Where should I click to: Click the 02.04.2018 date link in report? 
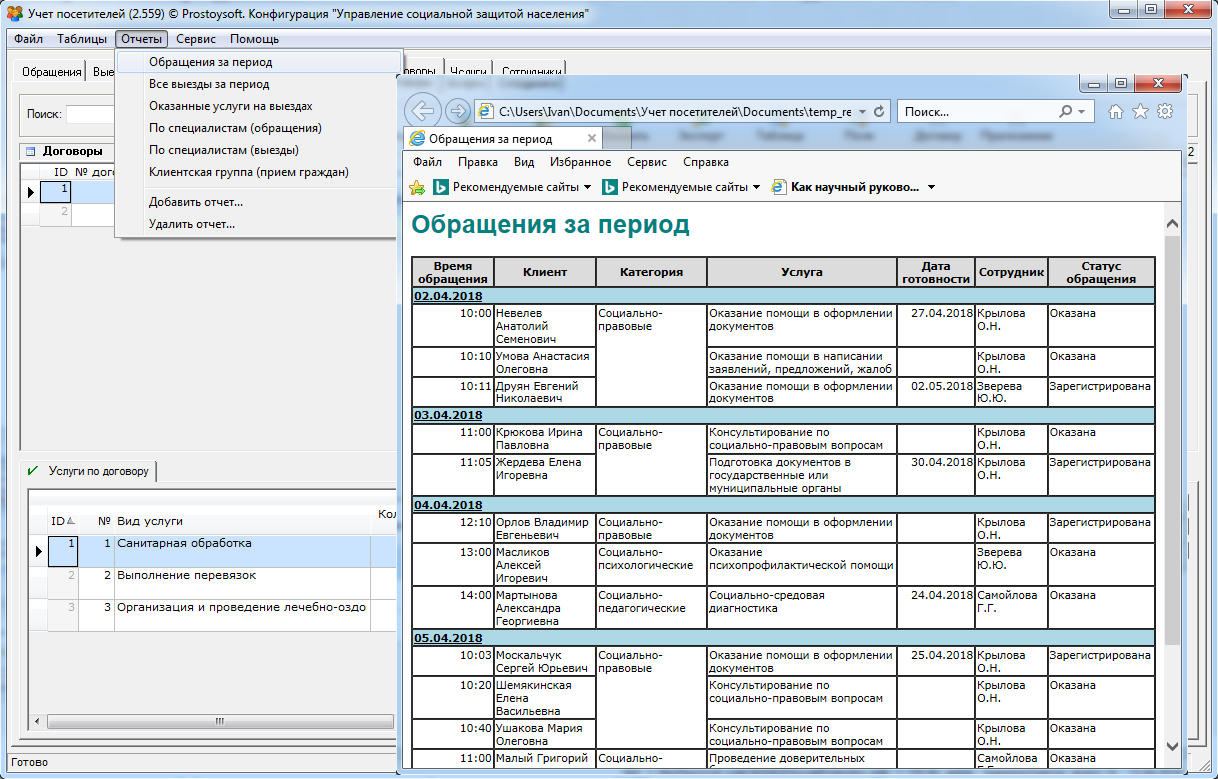(x=448, y=296)
